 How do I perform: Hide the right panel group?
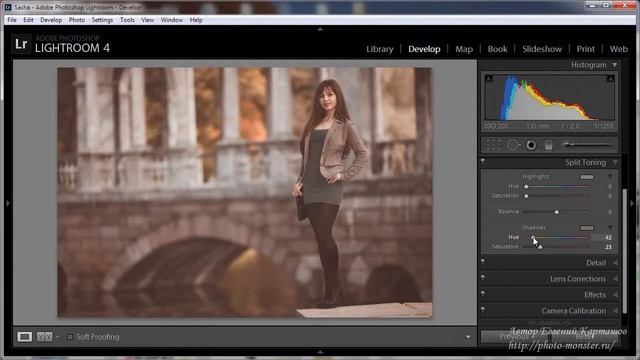click(632, 203)
